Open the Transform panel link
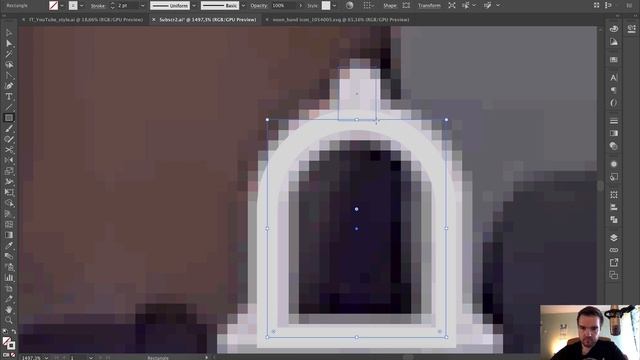640x360 pixels. click(x=429, y=6)
